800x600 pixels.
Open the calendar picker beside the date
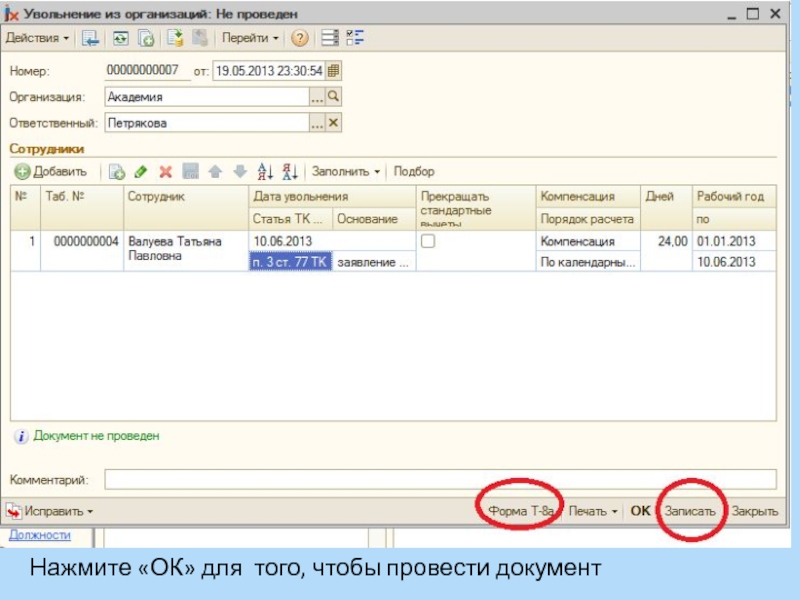(x=334, y=71)
